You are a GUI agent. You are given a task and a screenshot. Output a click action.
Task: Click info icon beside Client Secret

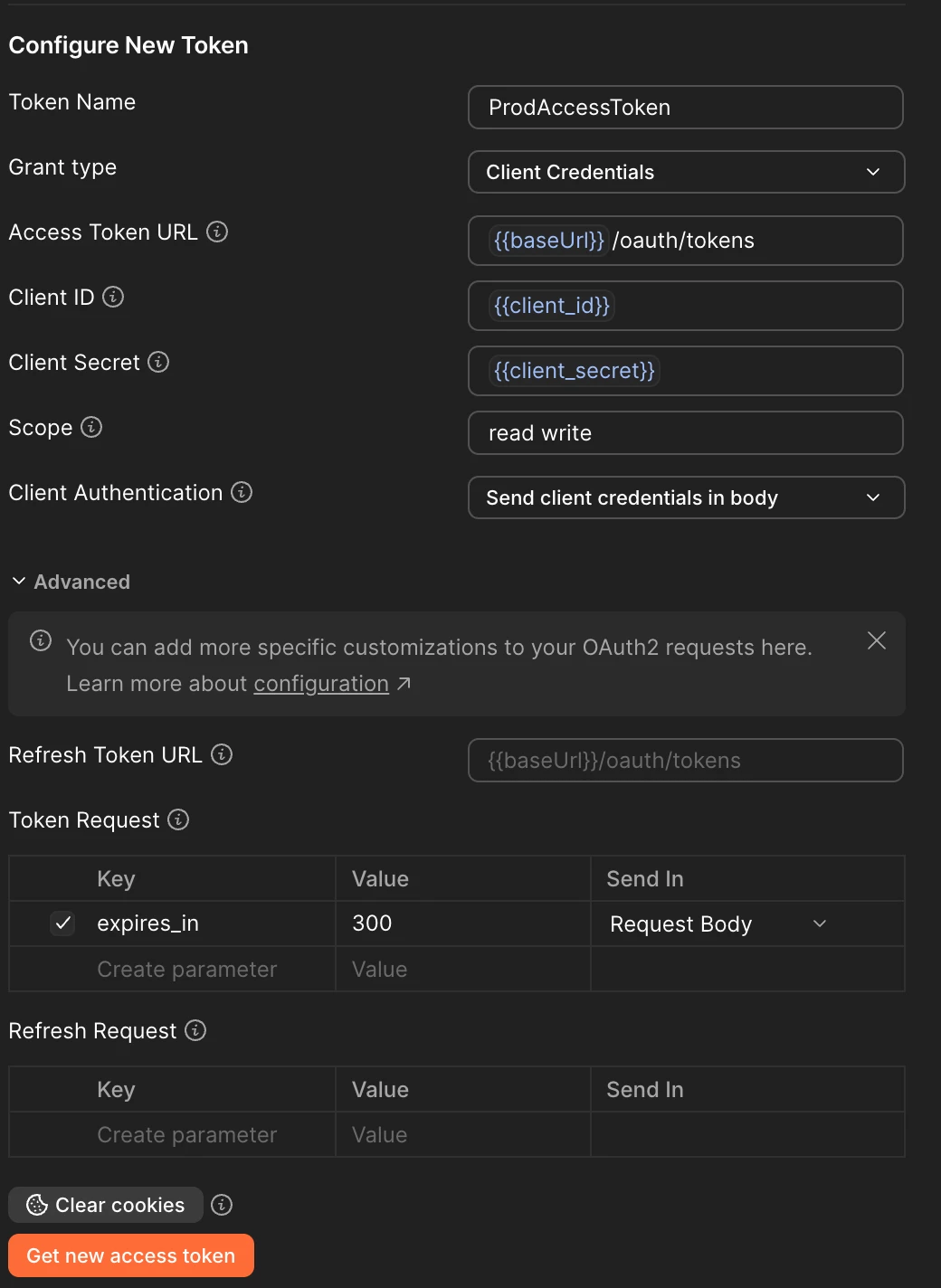tap(158, 362)
